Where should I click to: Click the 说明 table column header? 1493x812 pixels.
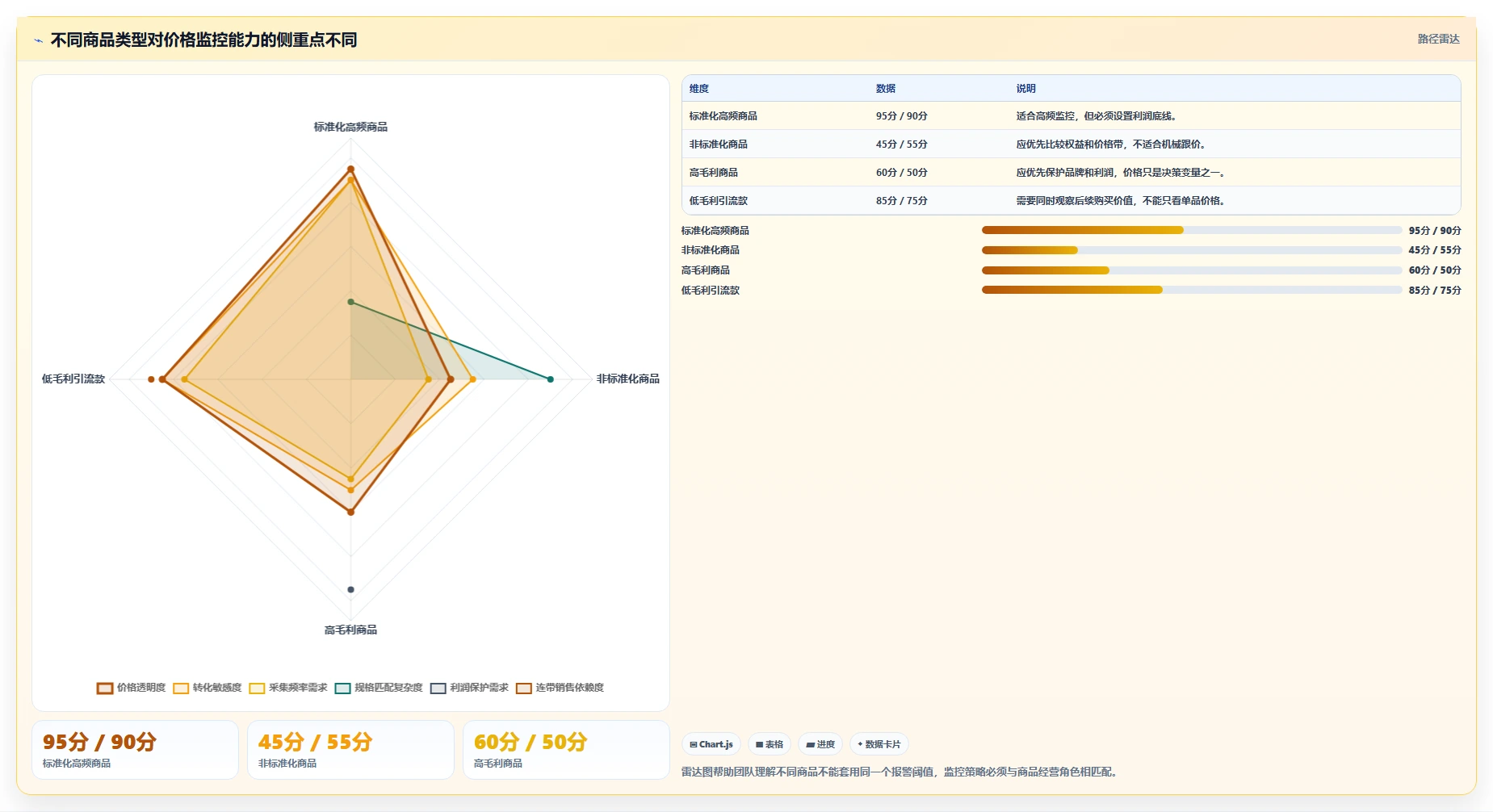click(x=1025, y=89)
